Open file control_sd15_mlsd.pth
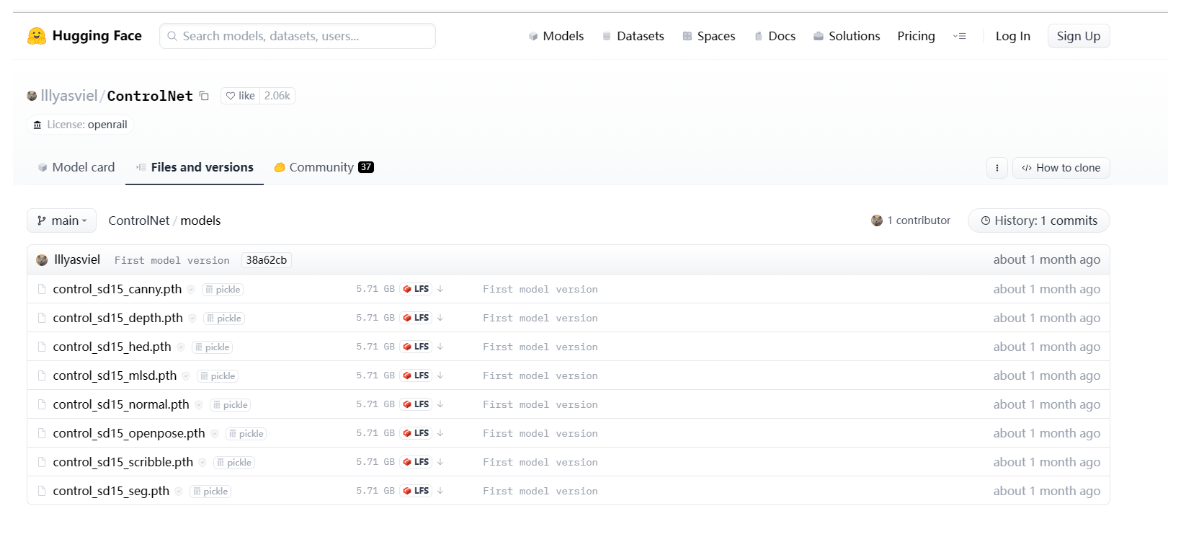The image size is (1194, 535). pos(115,376)
